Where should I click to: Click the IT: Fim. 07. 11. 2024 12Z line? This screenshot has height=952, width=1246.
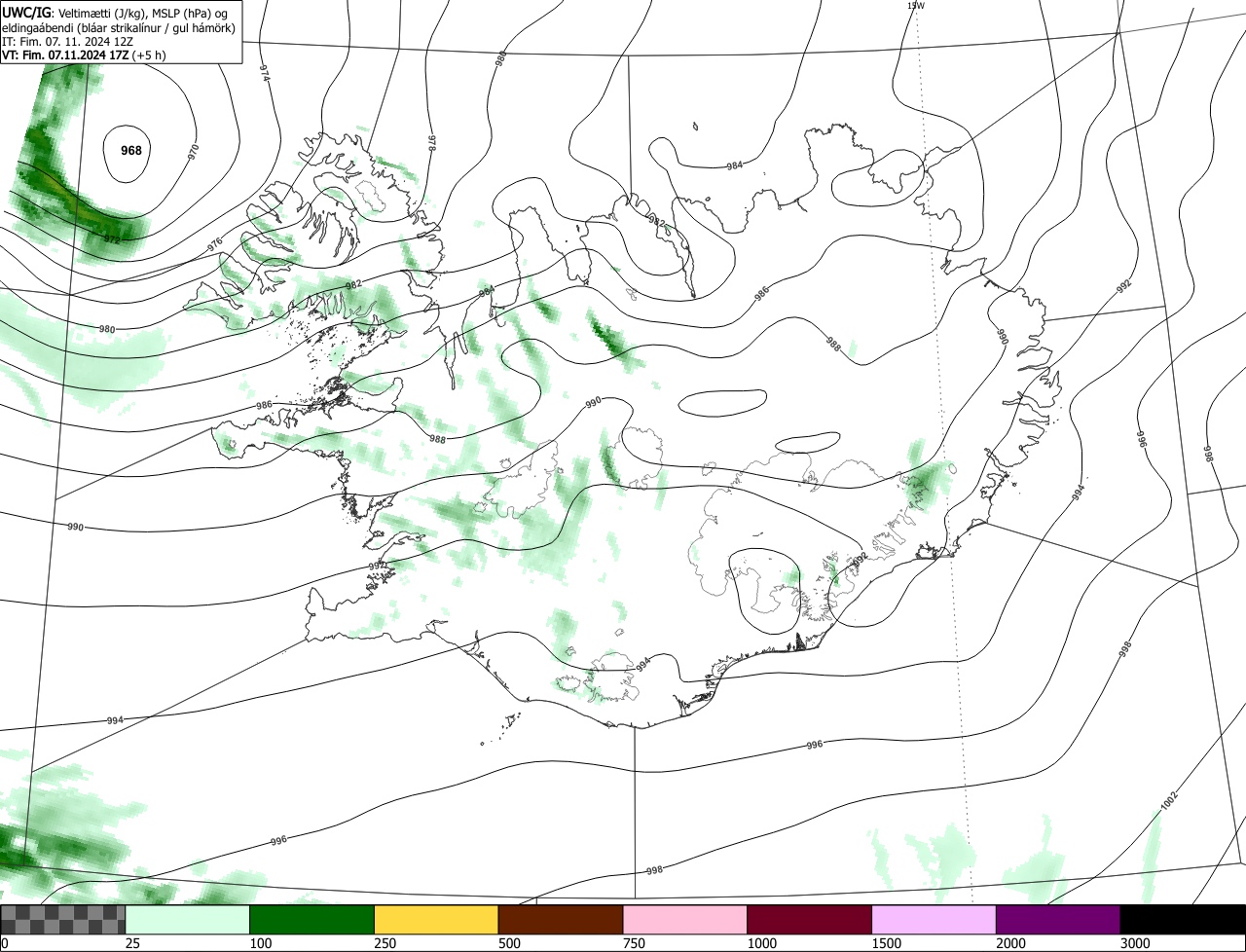coord(67,42)
